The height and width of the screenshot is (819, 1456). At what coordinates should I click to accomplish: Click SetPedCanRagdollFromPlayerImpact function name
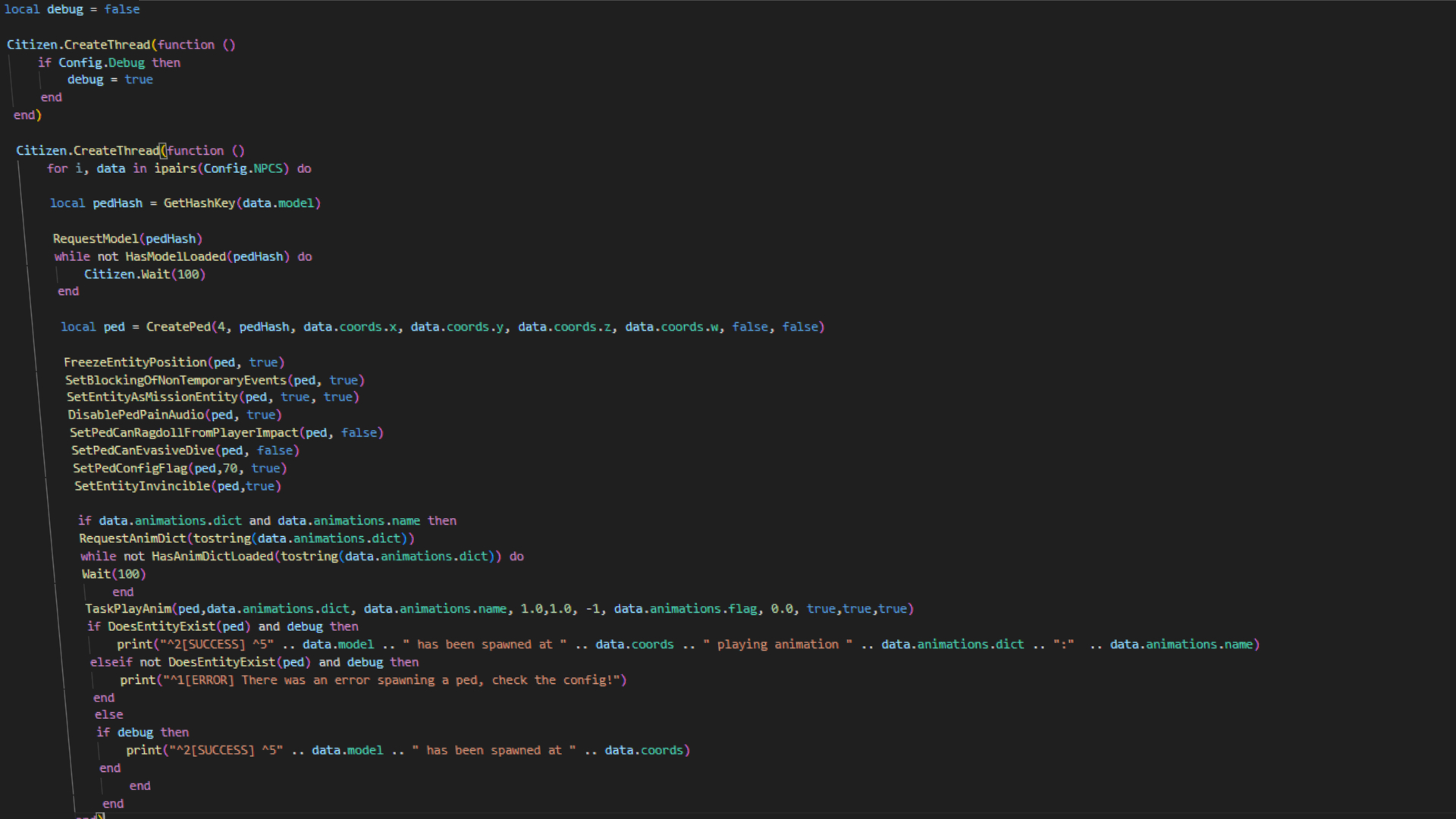click(184, 433)
